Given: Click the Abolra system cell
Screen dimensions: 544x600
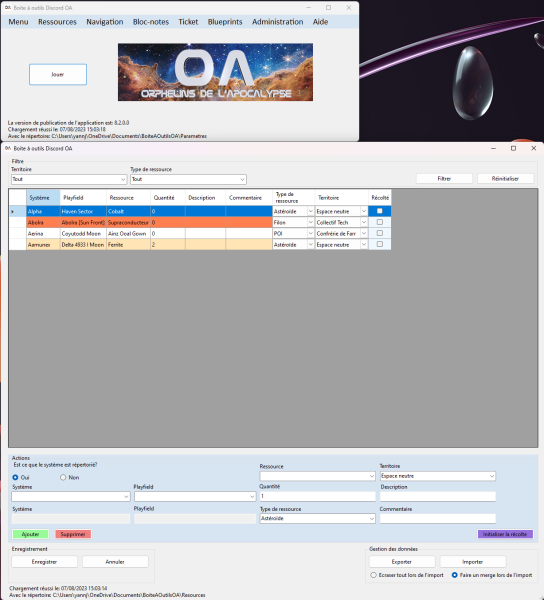Looking at the screenshot, I should pos(43,222).
